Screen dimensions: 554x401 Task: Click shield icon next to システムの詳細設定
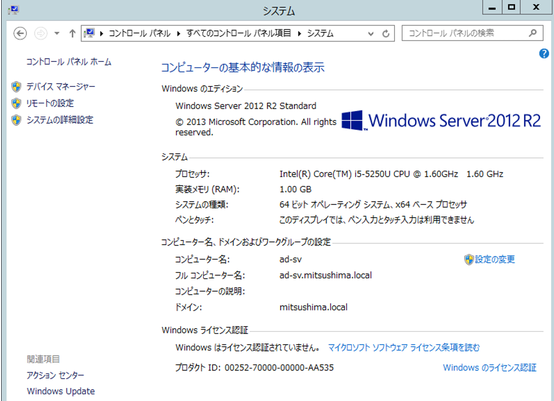tap(16, 120)
